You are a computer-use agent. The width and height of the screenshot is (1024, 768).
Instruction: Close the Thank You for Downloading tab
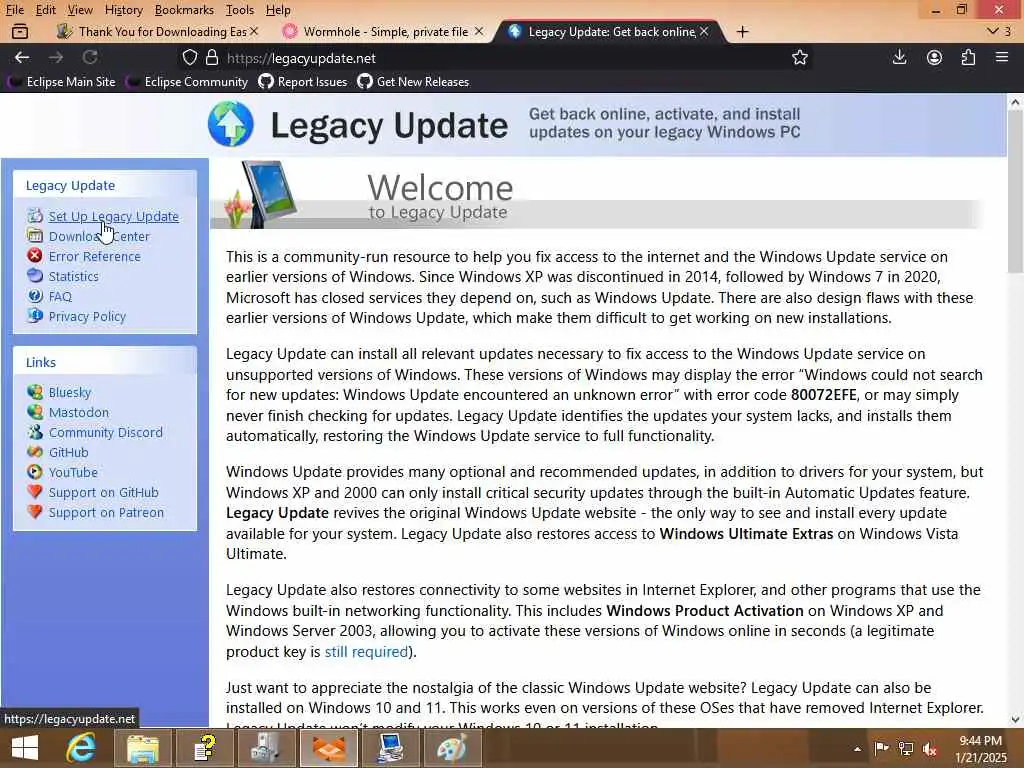253,31
